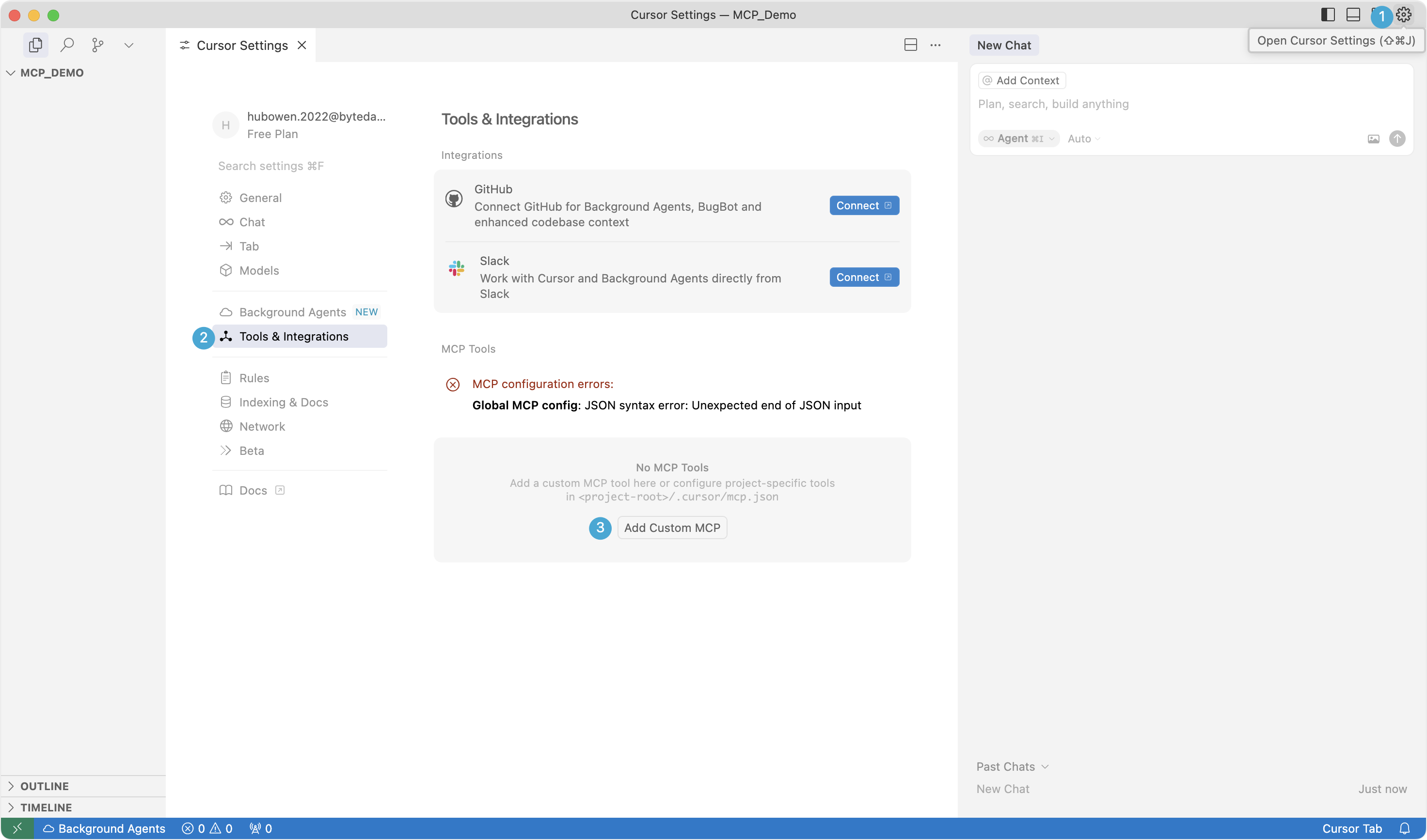This screenshot has height=840, width=1427.
Task: Open the Auto model dropdown
Action: click(1083, 139)
